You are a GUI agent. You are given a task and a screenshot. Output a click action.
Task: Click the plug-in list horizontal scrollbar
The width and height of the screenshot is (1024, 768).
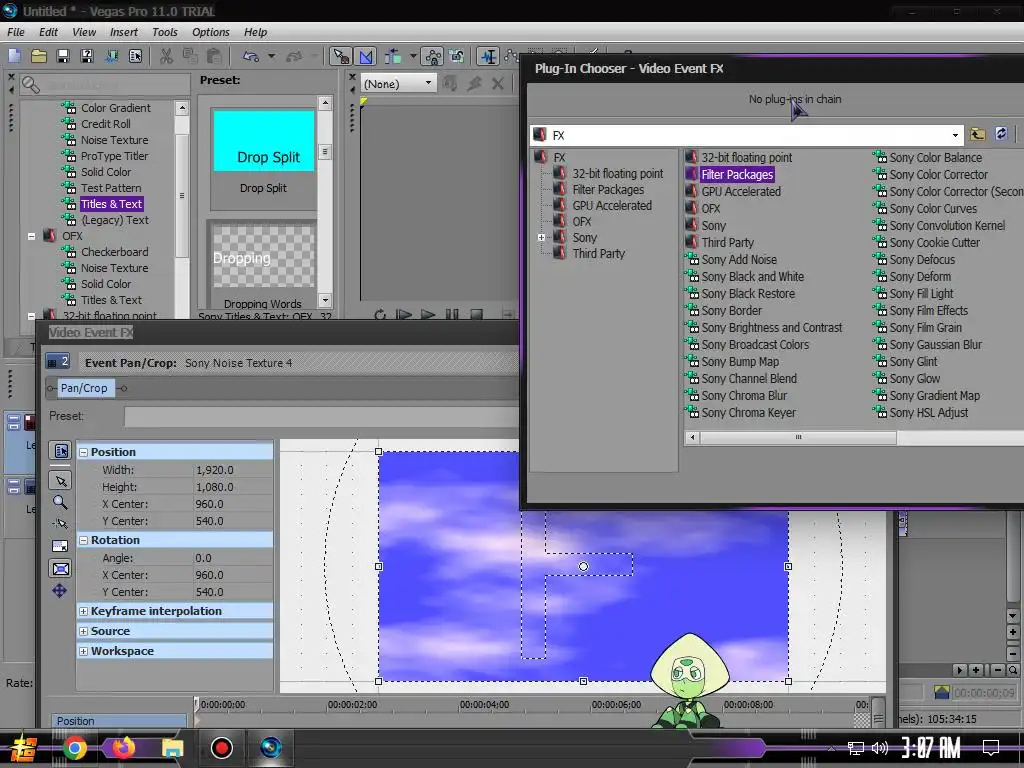[x=798, y=438]
